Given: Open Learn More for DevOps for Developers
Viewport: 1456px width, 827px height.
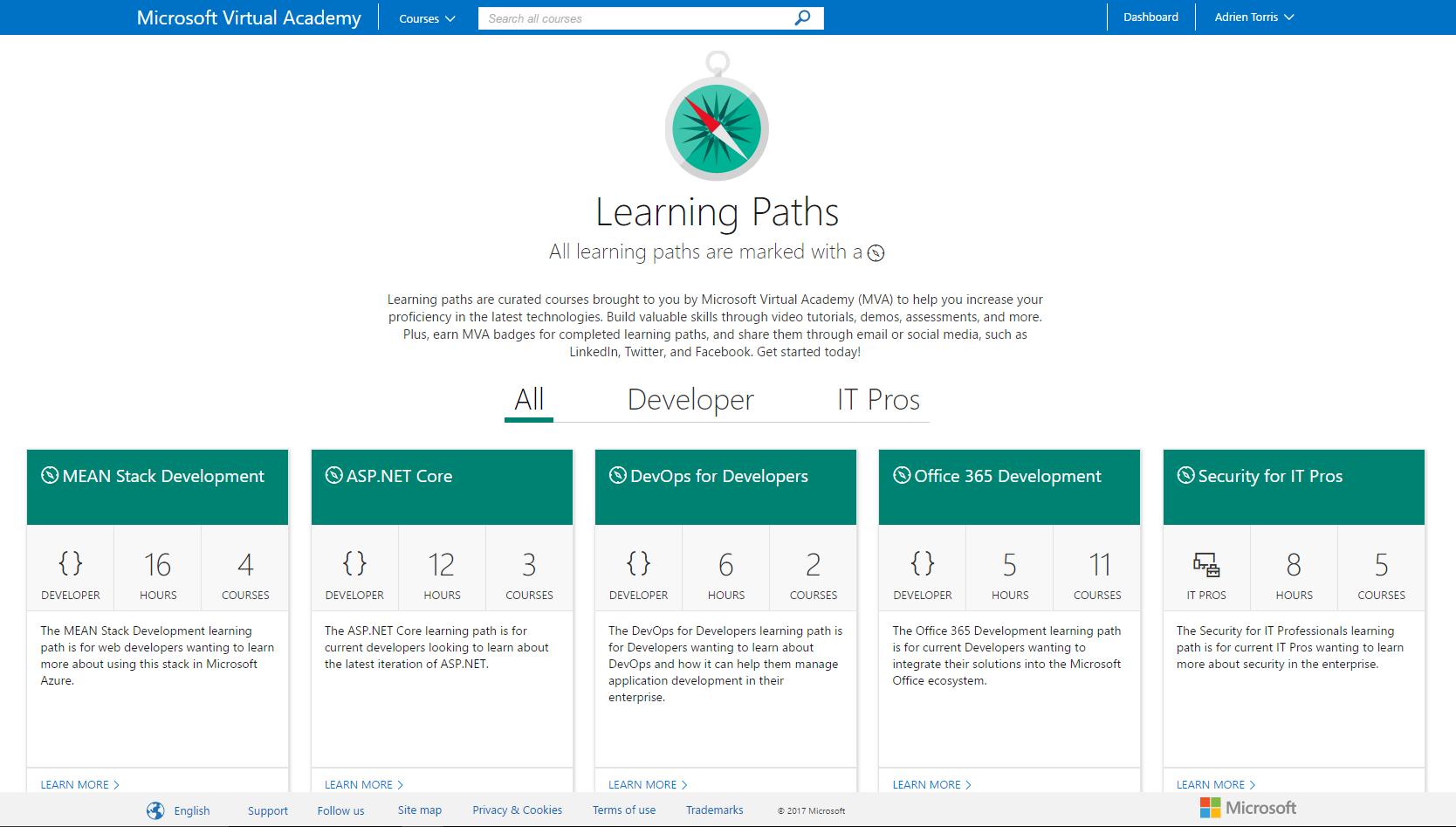Looking at the screenshot, I should tap(648, 784).
